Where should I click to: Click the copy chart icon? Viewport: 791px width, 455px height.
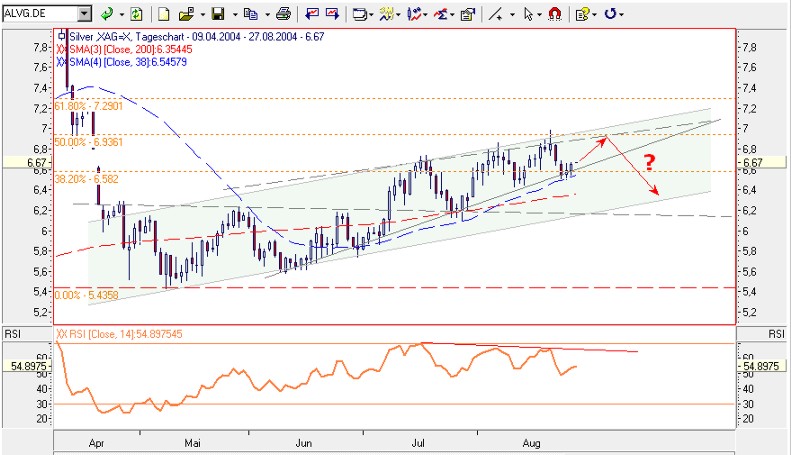coord(250,14)
